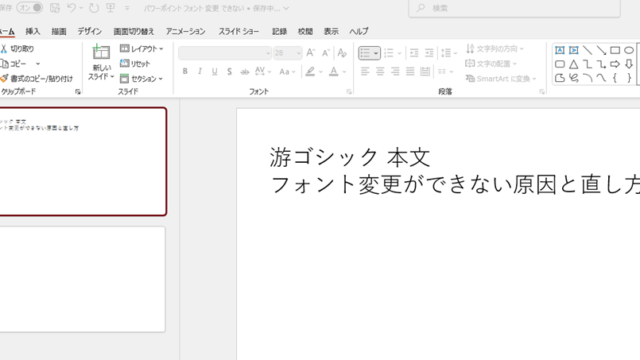Open line spacing options icon
The image size is (640, 360).
[448, 53]
